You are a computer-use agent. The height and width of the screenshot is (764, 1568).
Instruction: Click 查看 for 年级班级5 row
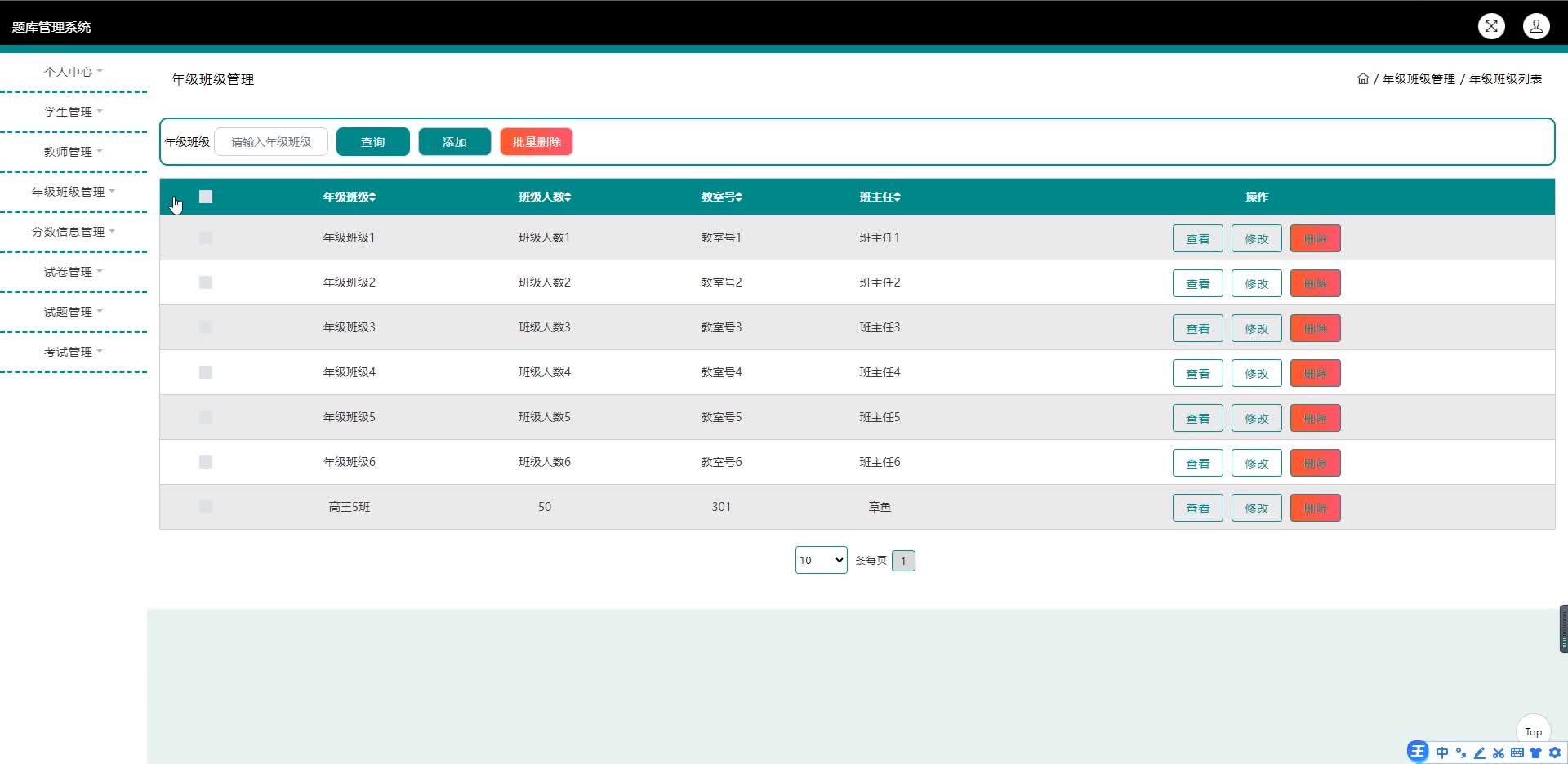[x=1198, y=418]
